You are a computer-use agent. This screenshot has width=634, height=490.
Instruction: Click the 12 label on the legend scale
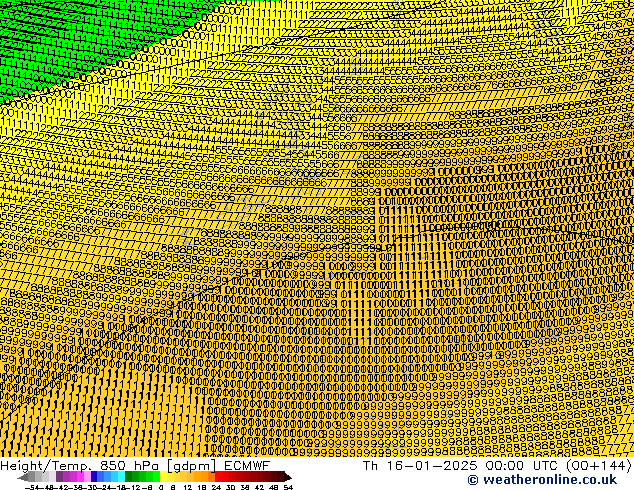point(188,487)
